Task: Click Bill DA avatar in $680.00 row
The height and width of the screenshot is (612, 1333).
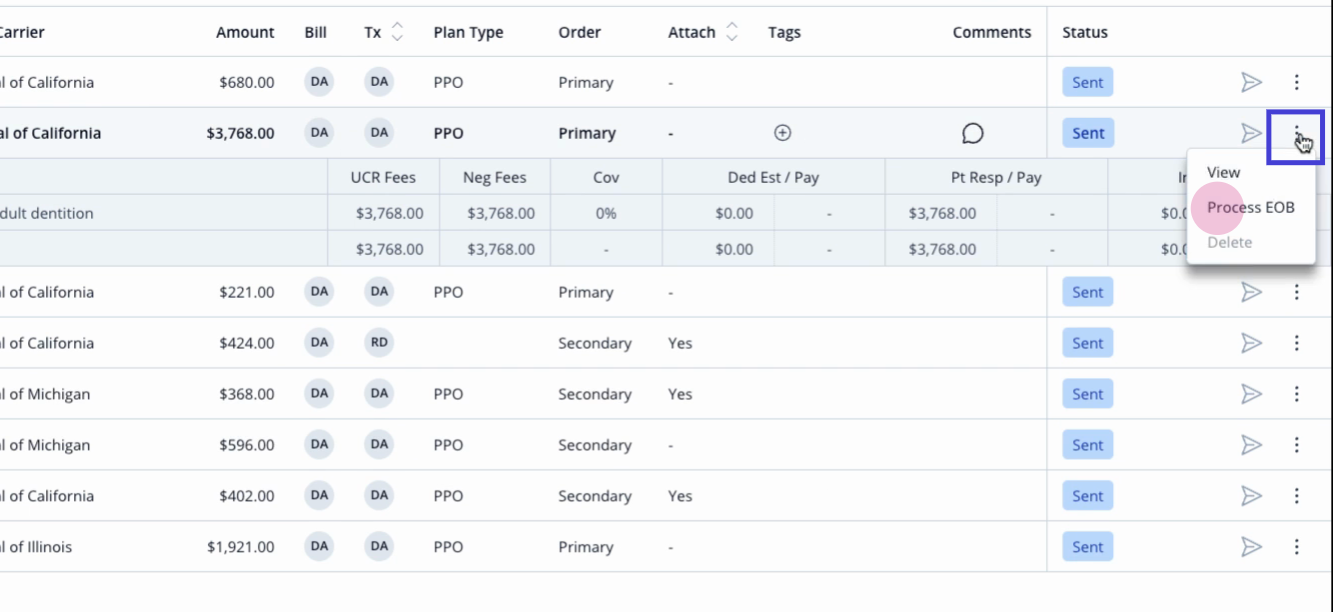Action: point(319,82)
